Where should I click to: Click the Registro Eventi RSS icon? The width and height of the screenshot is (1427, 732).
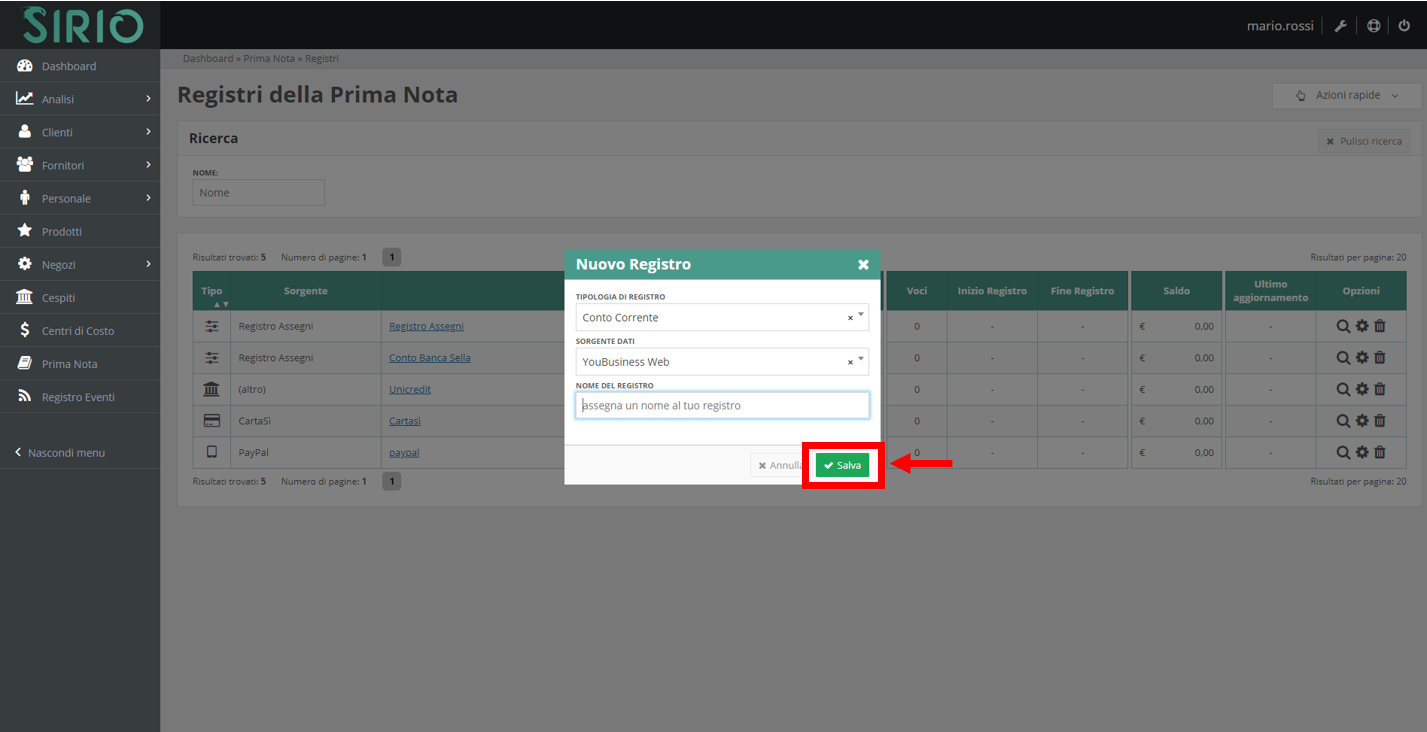click(x=25, y=397)
